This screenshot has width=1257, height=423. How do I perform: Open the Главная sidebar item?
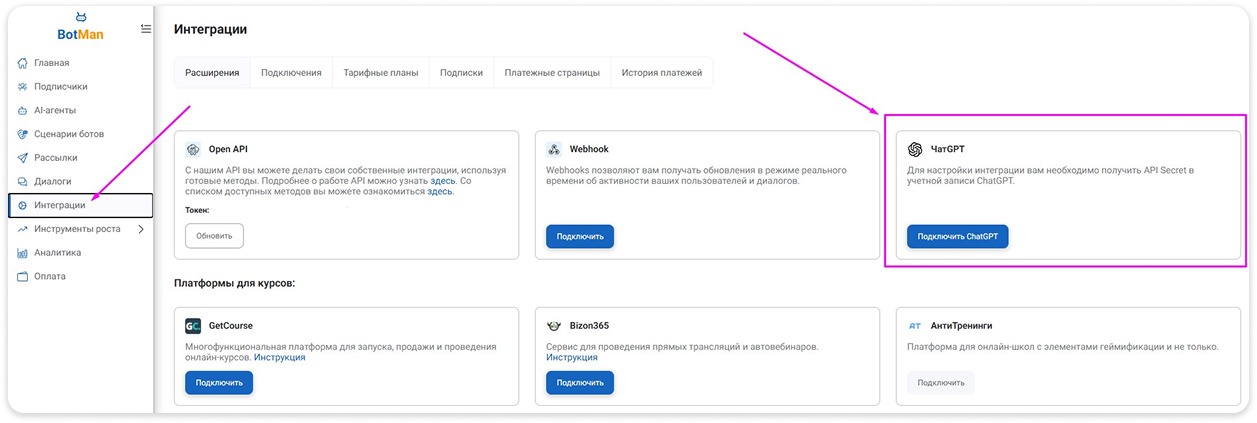(x=52, y=63)
